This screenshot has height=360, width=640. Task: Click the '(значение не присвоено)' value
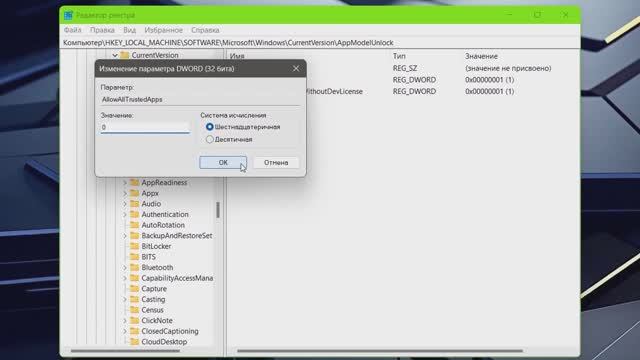[x=508, y=68]
